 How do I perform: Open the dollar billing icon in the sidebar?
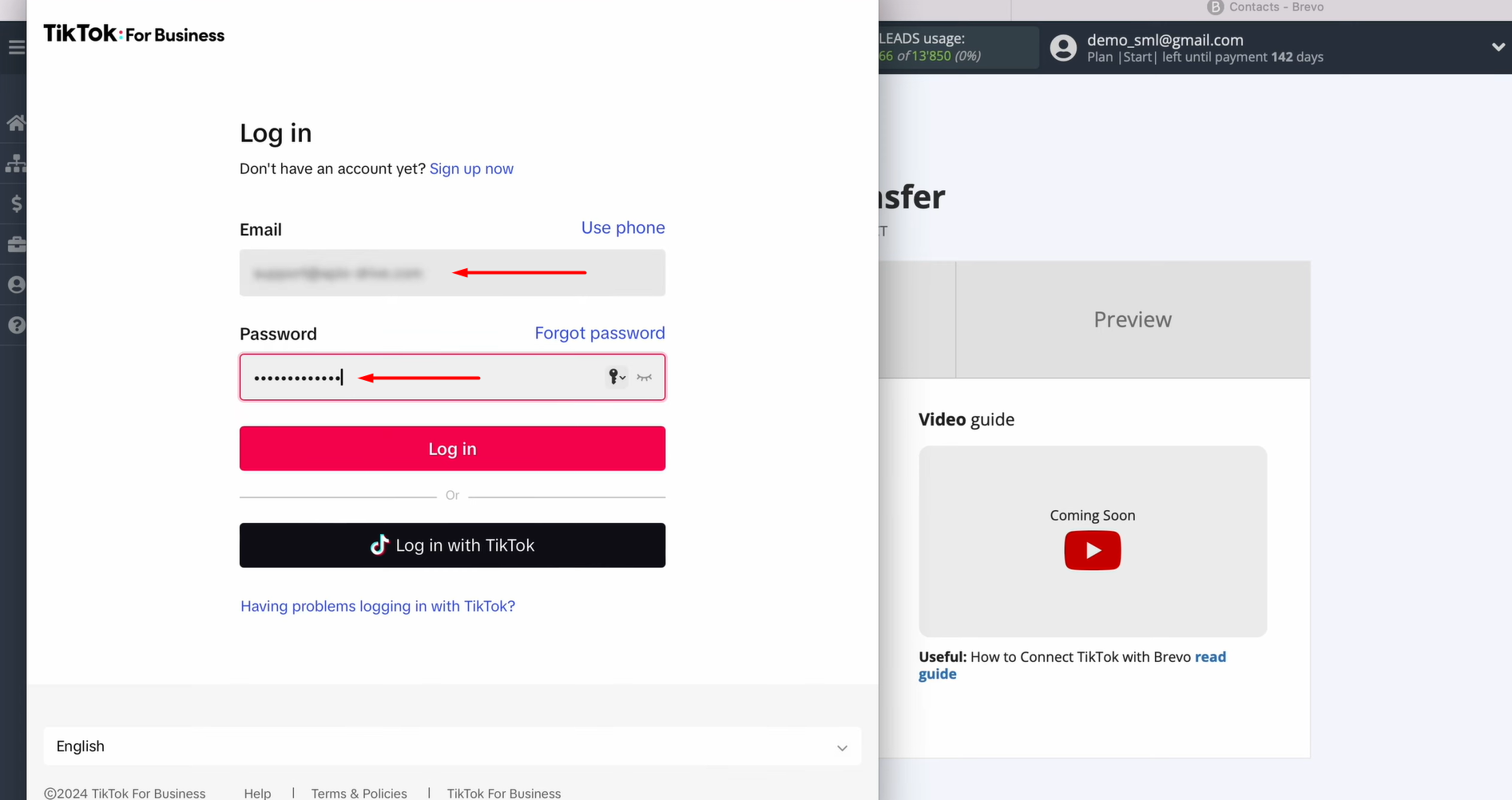(x=16, y=204)
